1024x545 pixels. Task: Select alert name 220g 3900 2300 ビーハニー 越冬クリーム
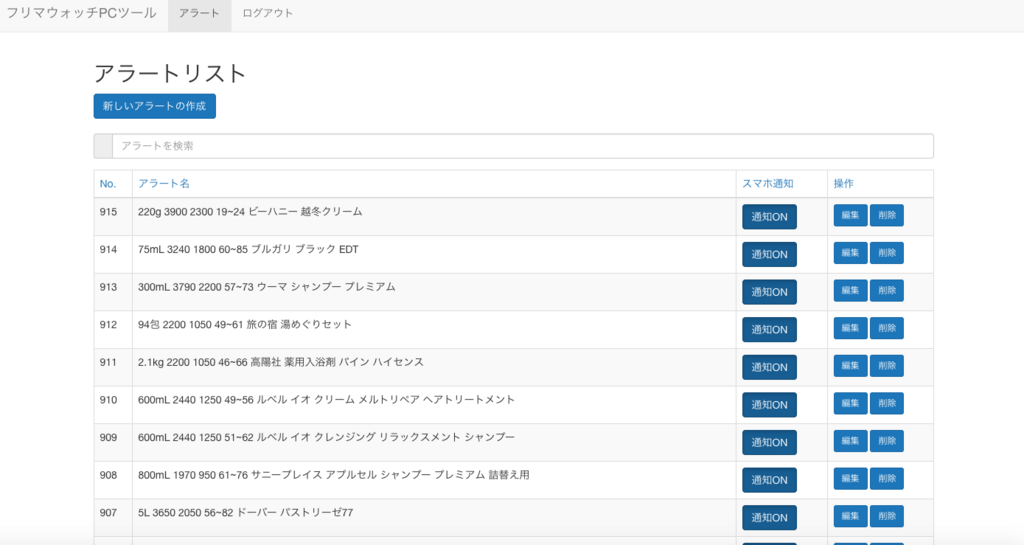pyautogui.click(x=250, y=212)
